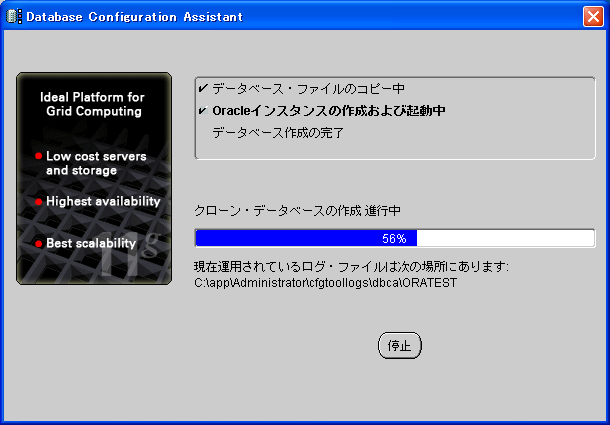The width and height of the screenshot is (610, 425).
Task: Select データベース作成の完了 step
Action: tap(278, 133)
